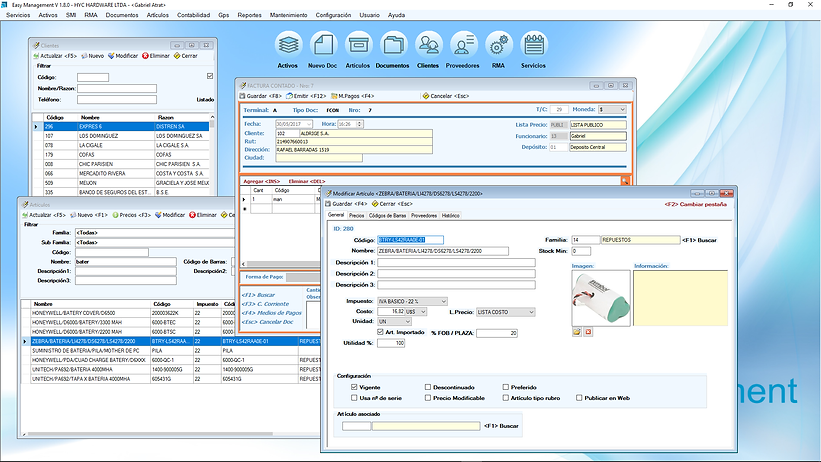Click Eliminar in Artículos window toolbar
Viewport: 821px width, 462px height.
203,215
